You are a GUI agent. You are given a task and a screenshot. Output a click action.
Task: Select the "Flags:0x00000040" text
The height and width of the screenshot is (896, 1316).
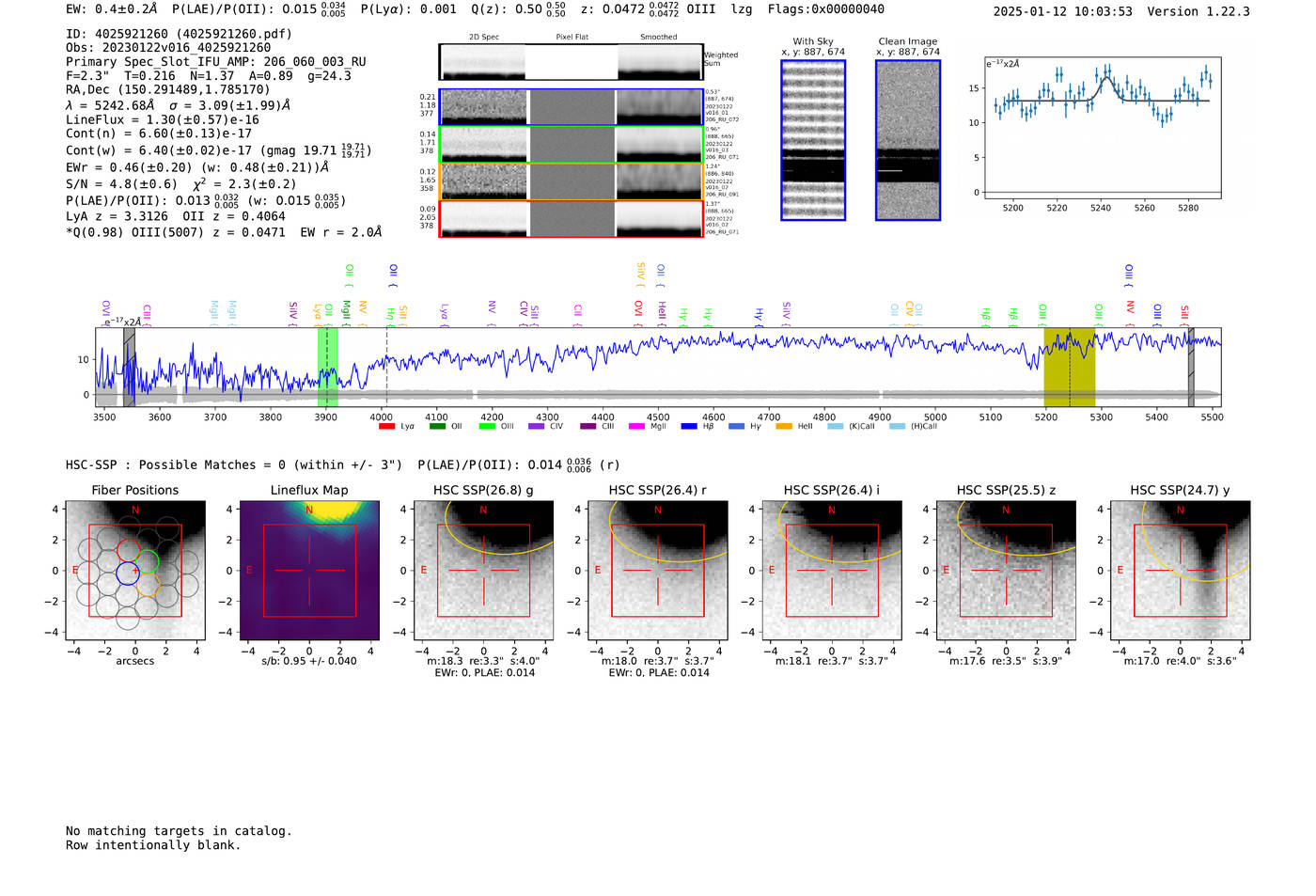(x=825, y=9)
